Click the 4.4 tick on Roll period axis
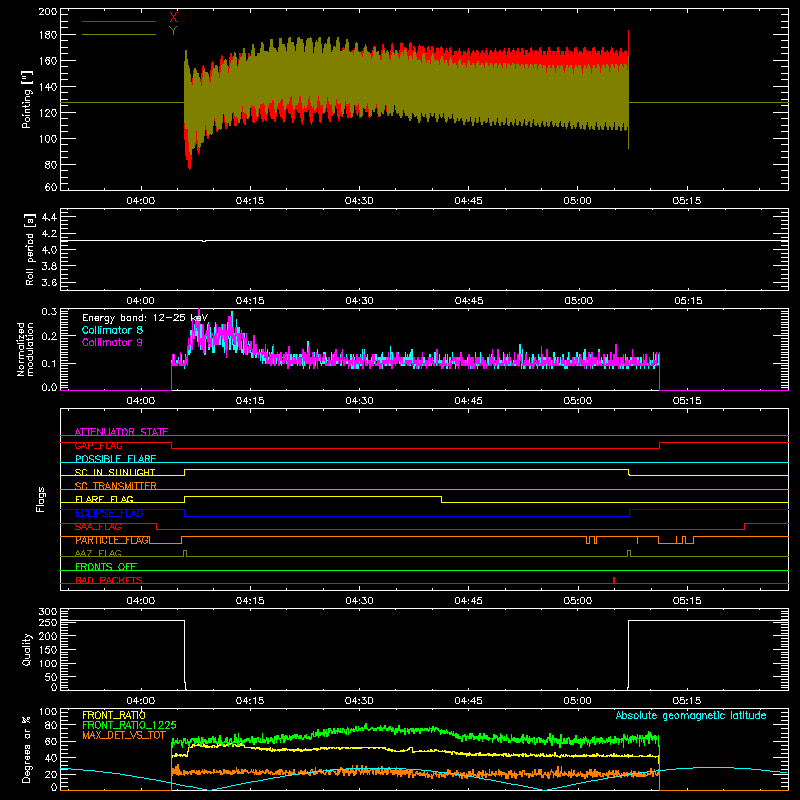Image resolution: width=800 pixels, height=800 pixels. 49,217
